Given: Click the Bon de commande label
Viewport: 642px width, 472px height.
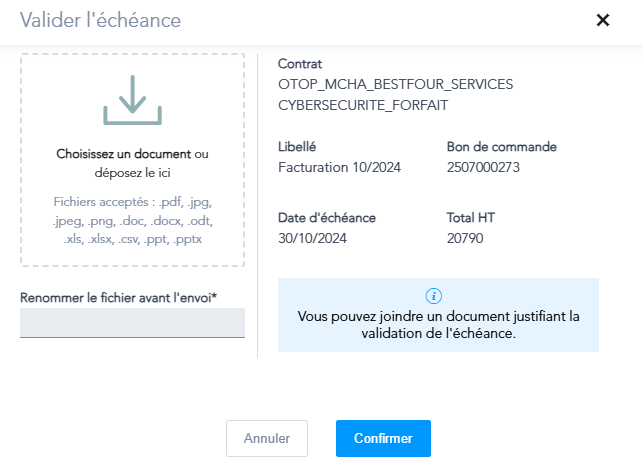Looking at the screenshot, I should (501, 147).
